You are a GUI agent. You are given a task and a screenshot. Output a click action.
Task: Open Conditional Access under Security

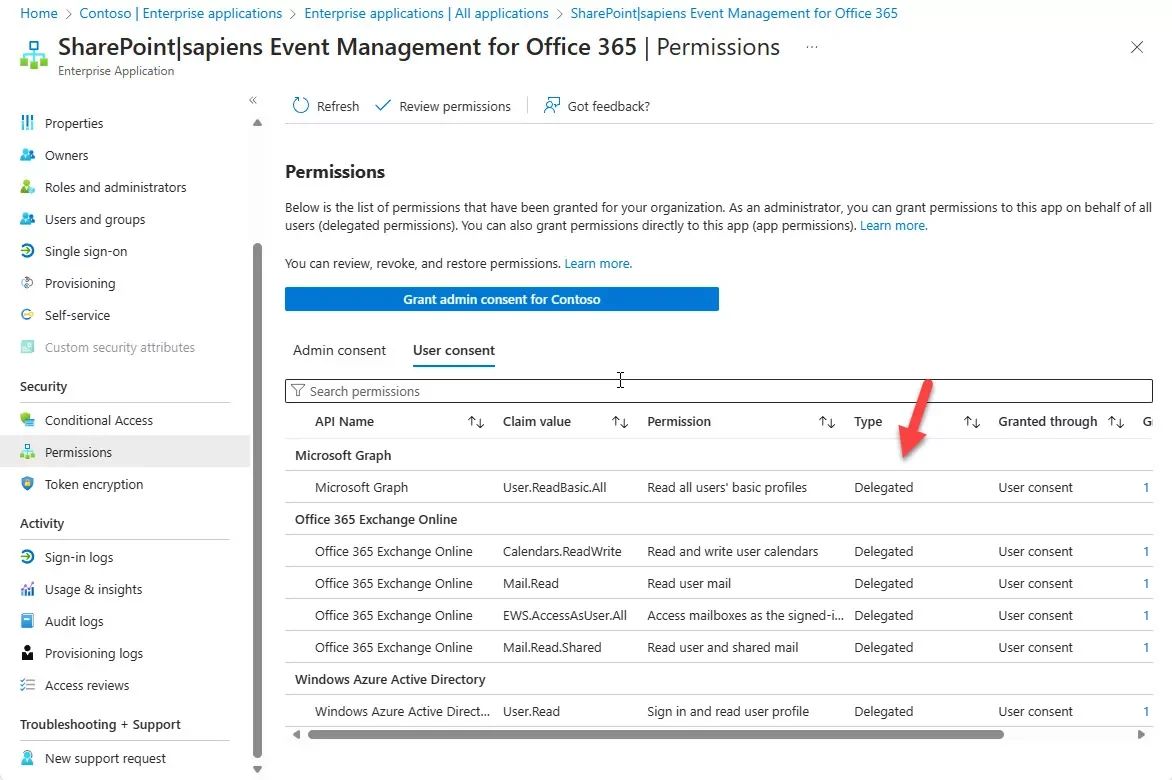(x=99, y=421)
